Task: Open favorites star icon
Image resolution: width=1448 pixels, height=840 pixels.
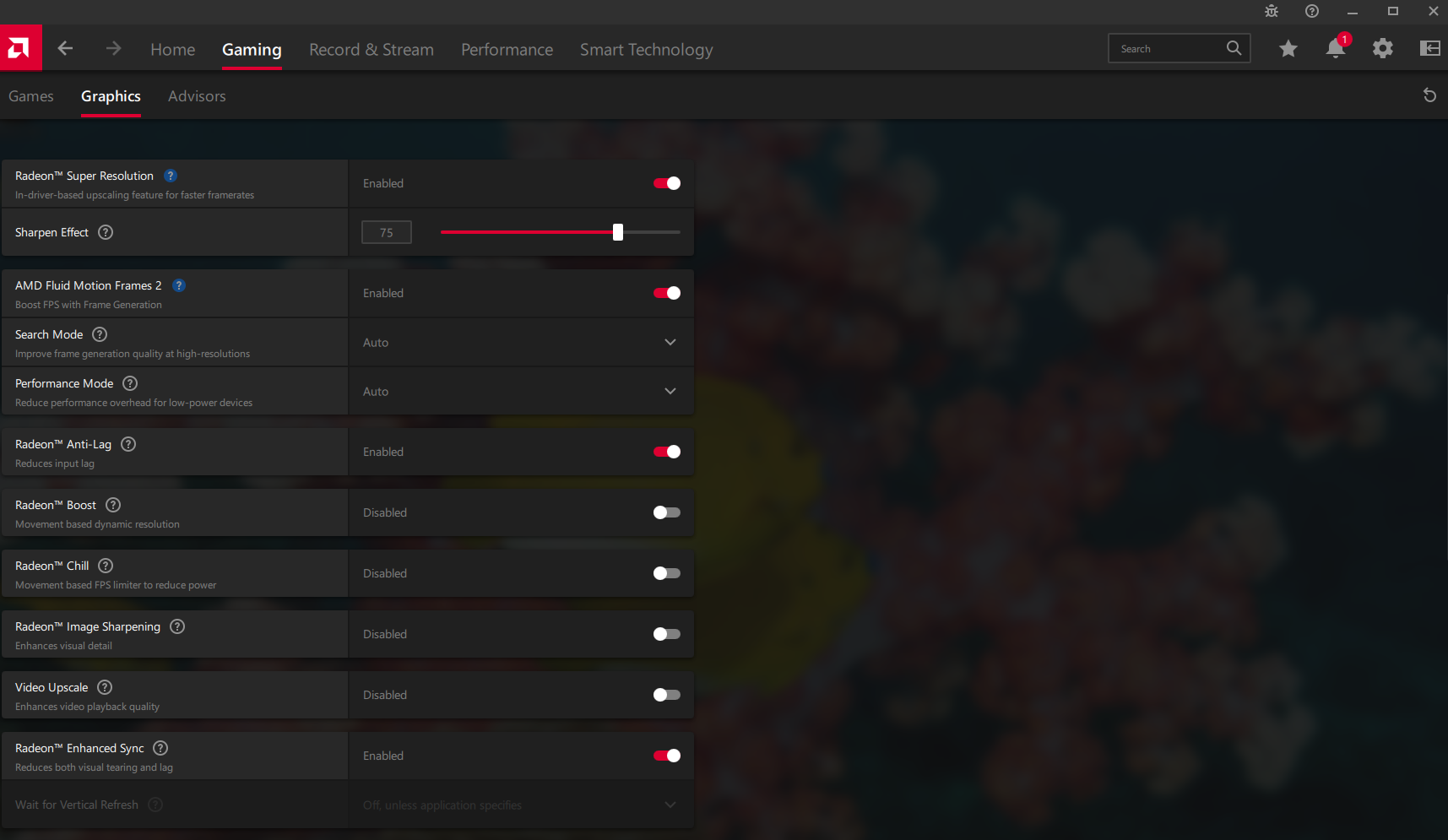Action: [x=1288, y=48]
